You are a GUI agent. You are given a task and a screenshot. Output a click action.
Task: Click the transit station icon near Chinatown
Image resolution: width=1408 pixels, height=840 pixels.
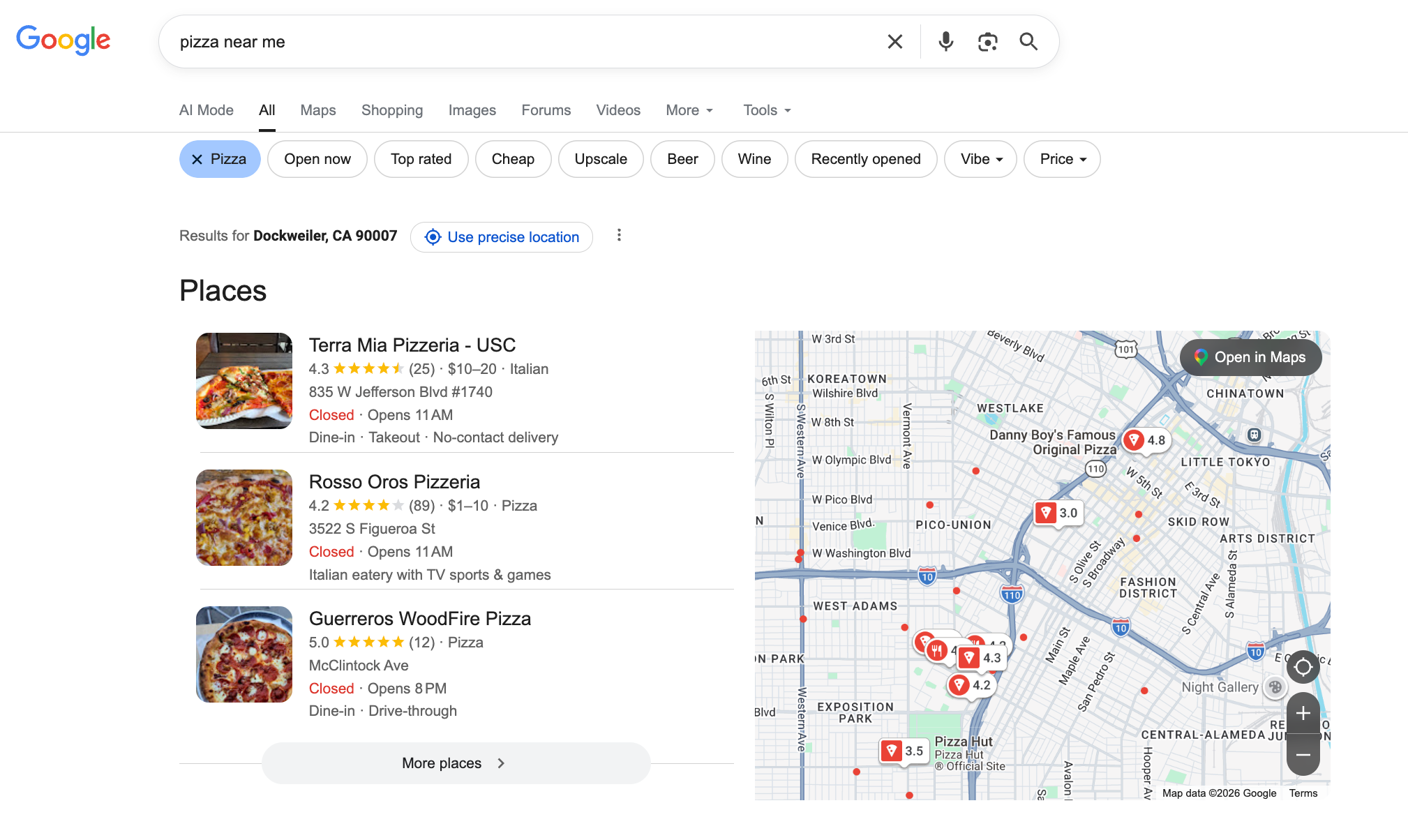point(1254,435)
